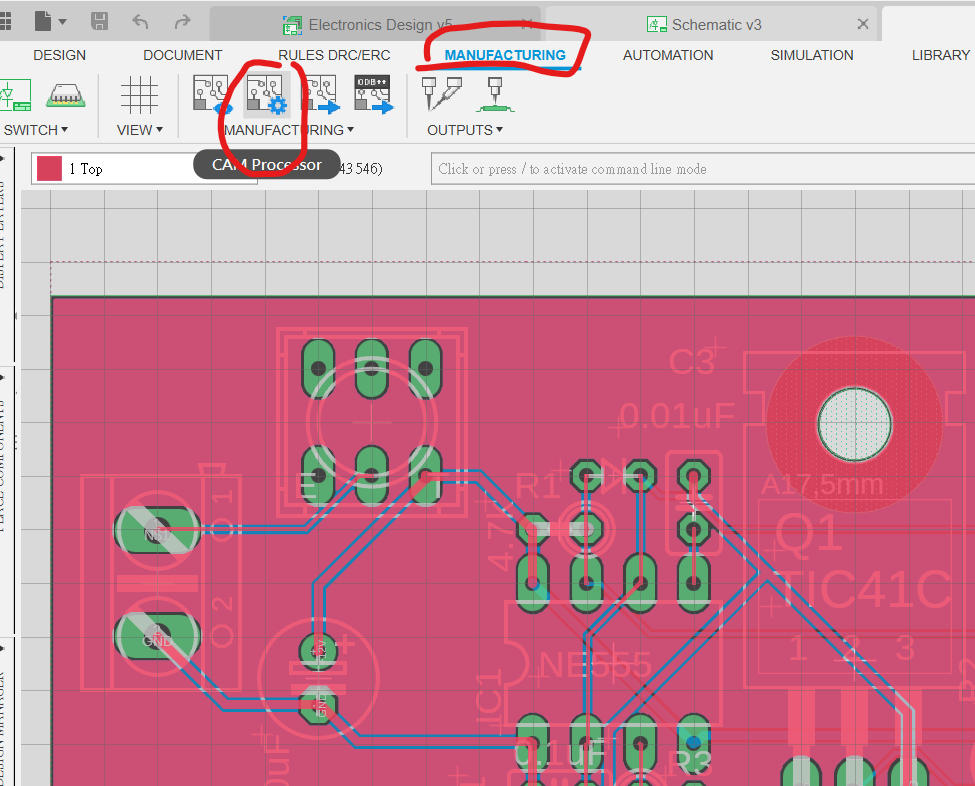Viewport: 975px width, 786px height.
Task: Switch to the RULES DRC/ERC tab
Action: pos(334,55)
